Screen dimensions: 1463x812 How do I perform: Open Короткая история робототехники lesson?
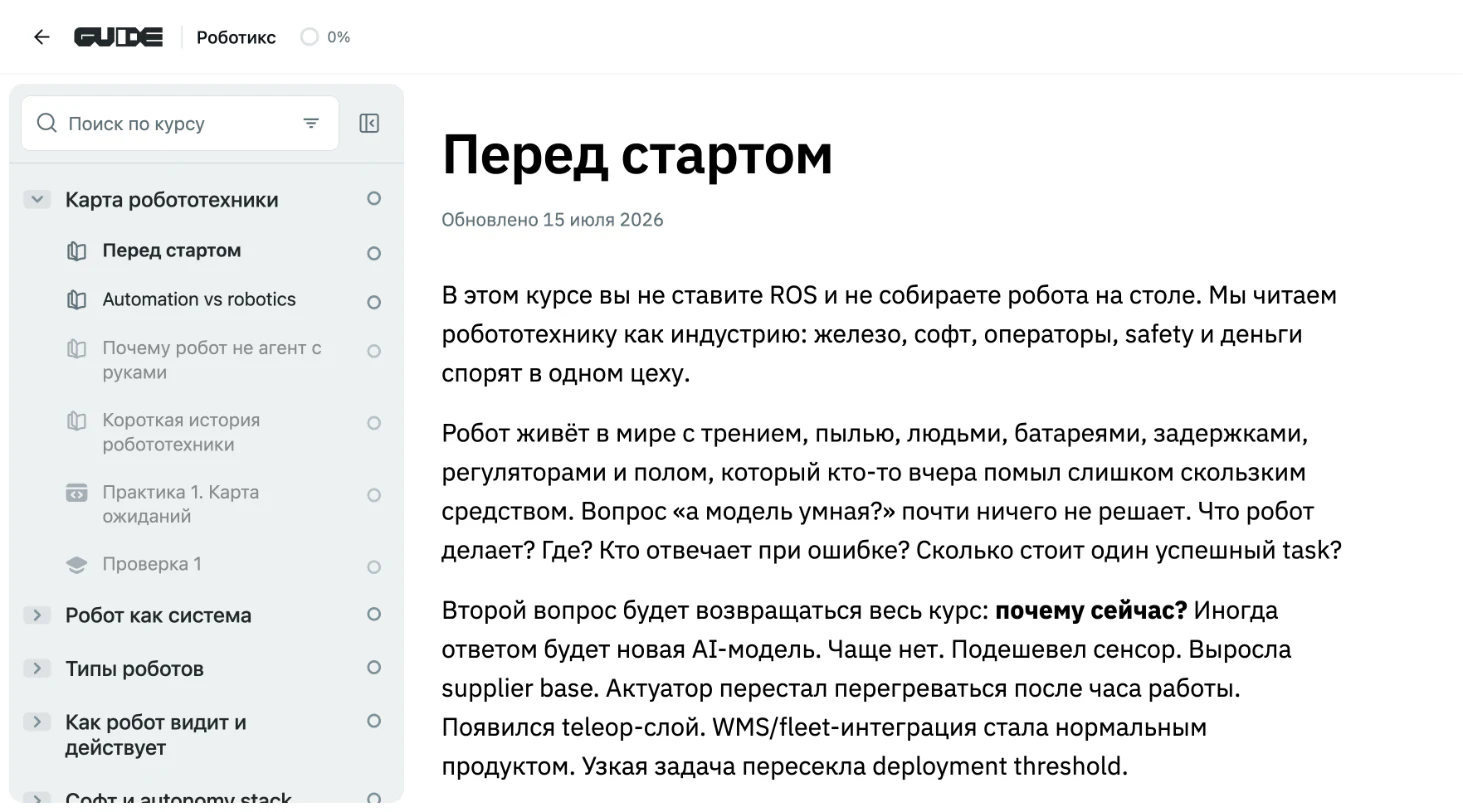tap(181, 432)
